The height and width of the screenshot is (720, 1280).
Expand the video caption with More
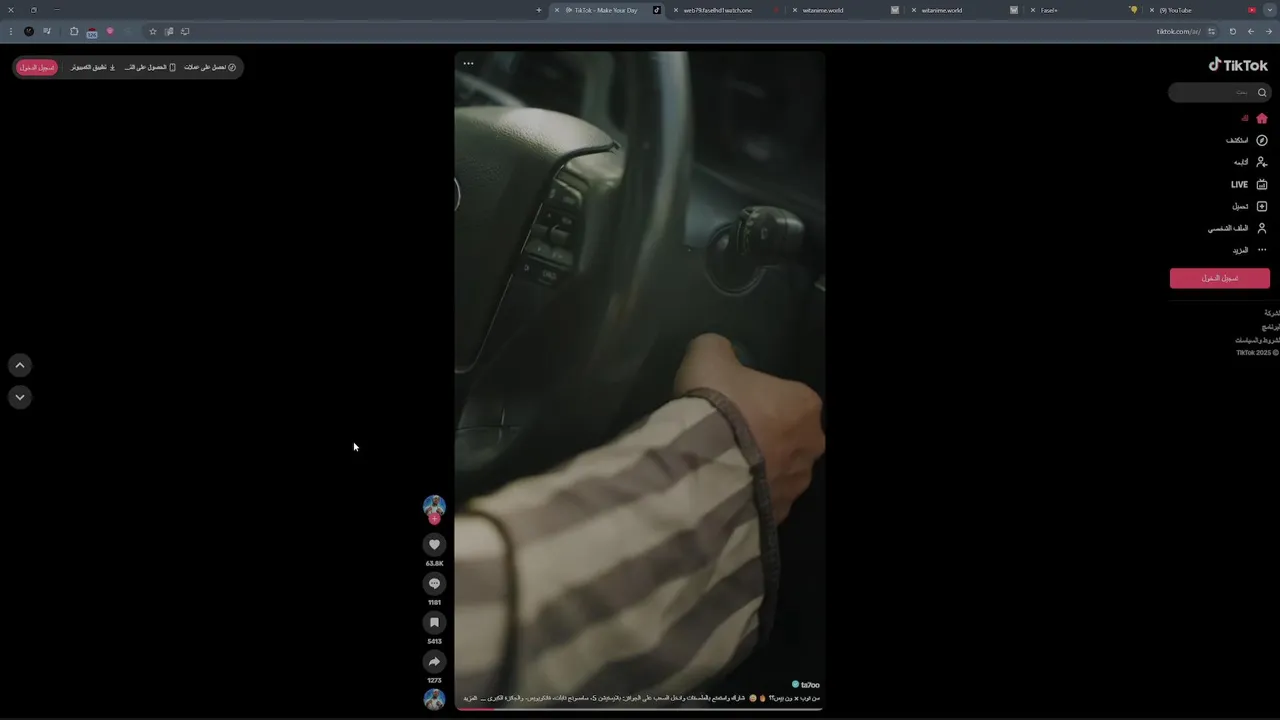click(471, 698)
